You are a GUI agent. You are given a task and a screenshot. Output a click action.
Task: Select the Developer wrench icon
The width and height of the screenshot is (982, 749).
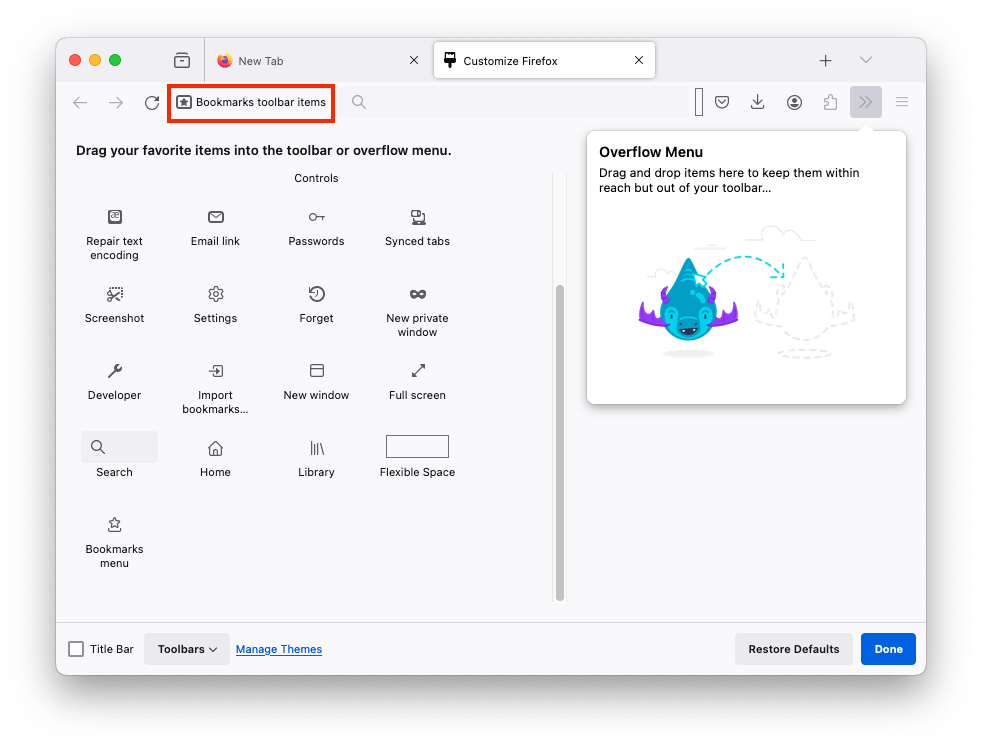point(115,371)
